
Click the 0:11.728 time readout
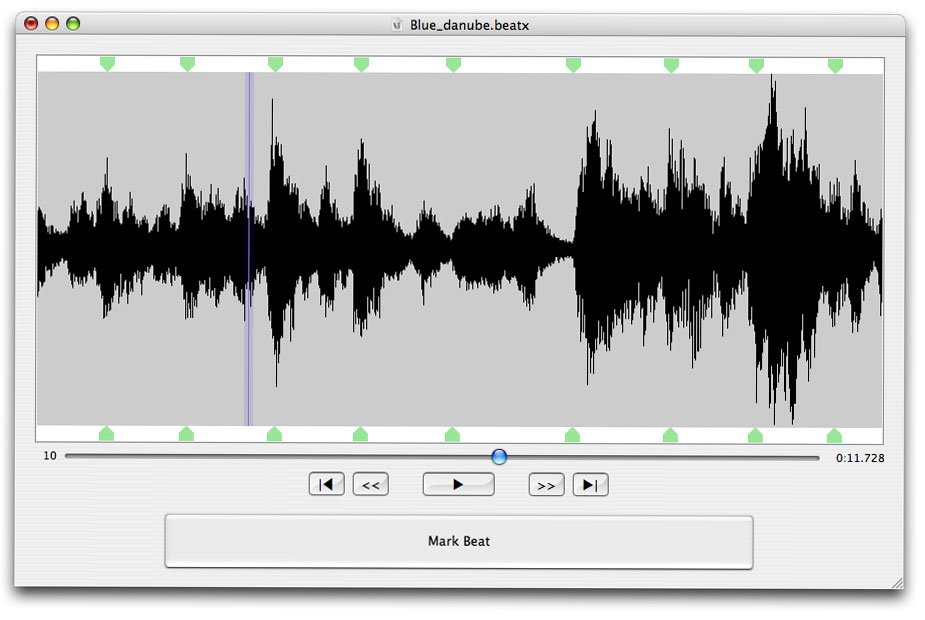pos(859,458)
